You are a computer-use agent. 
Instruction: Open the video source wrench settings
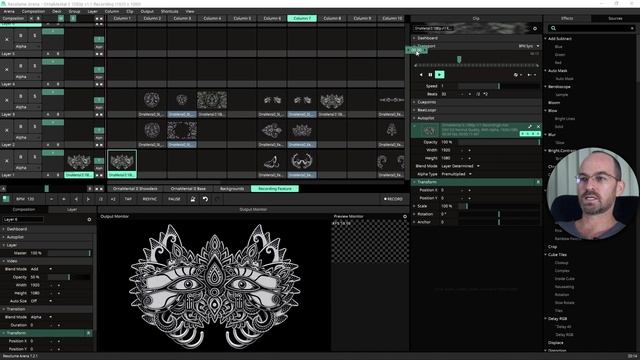click(x=530, y=127)
